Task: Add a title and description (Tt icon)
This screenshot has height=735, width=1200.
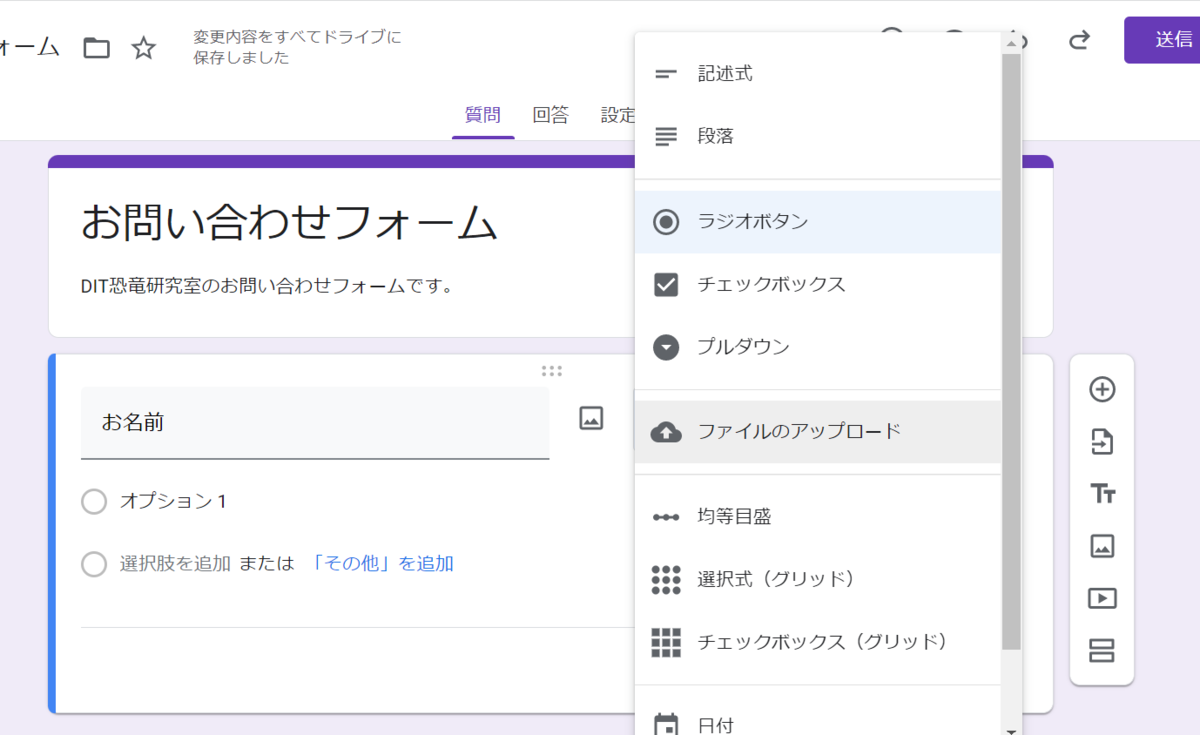Action: (1102, 494)
